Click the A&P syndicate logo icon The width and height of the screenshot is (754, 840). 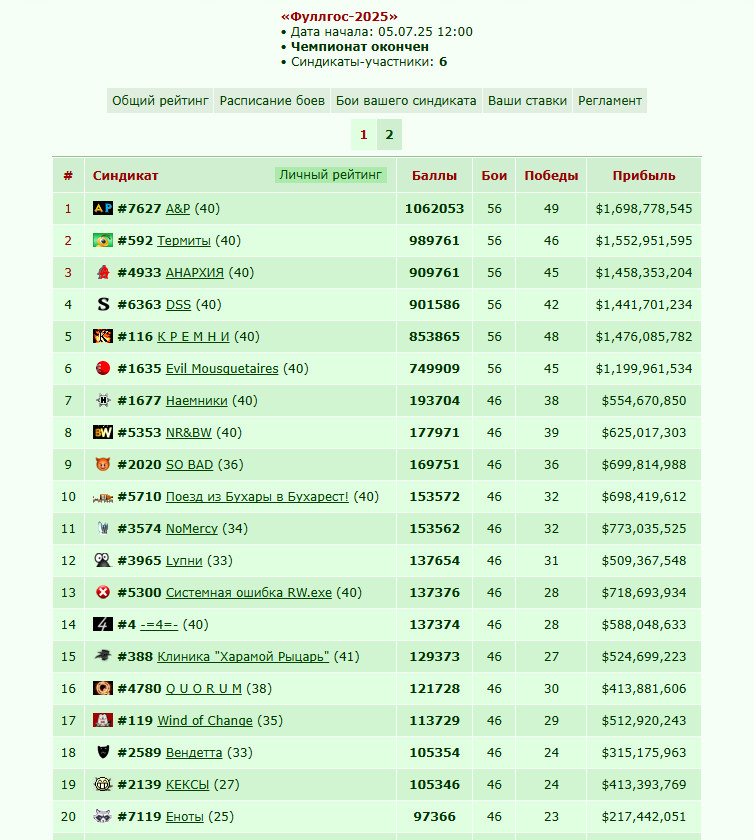coord(102,208)
